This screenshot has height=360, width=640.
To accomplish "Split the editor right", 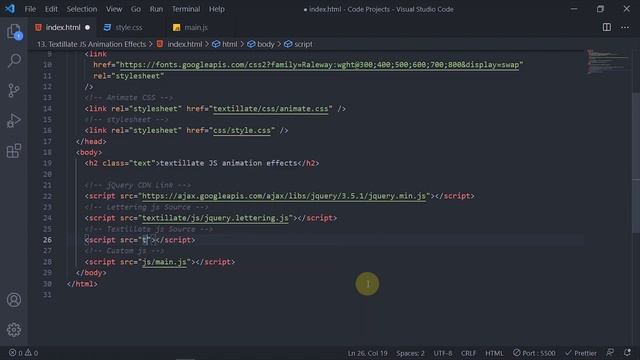I will [607, 27].
